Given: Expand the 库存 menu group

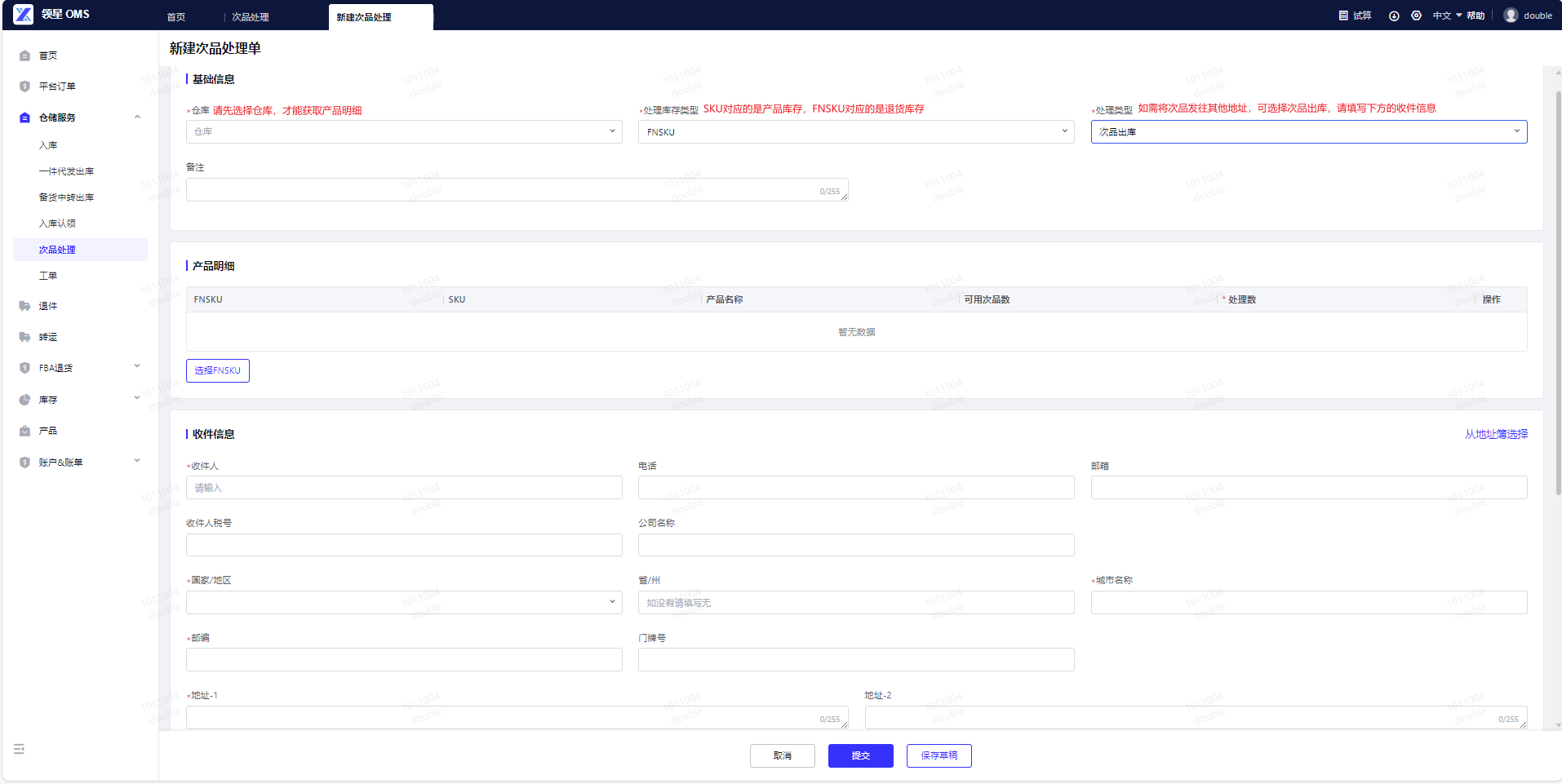Looking at the screenshot, I should click(137, 398).
